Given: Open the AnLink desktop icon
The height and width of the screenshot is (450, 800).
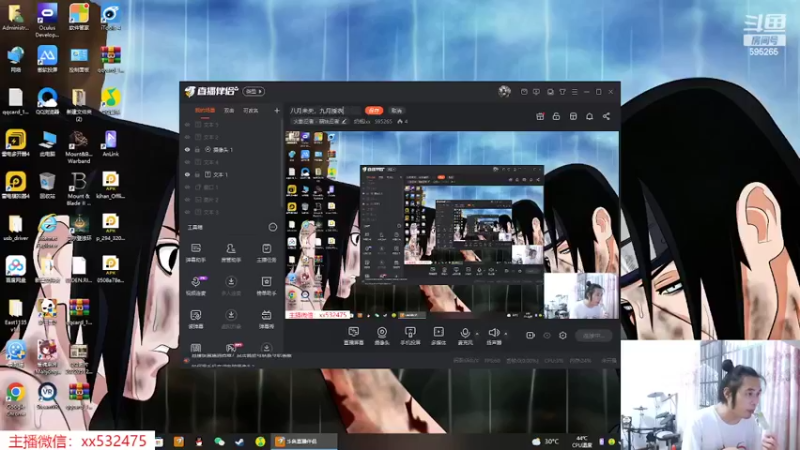Looking at the screenshot, I should (x=111, y=144).
